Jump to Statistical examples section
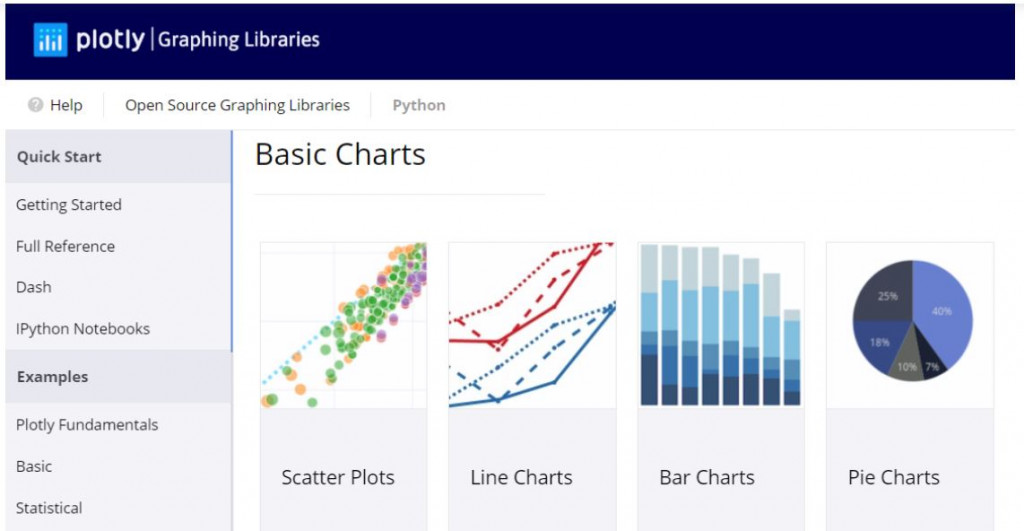 [49, 508]
